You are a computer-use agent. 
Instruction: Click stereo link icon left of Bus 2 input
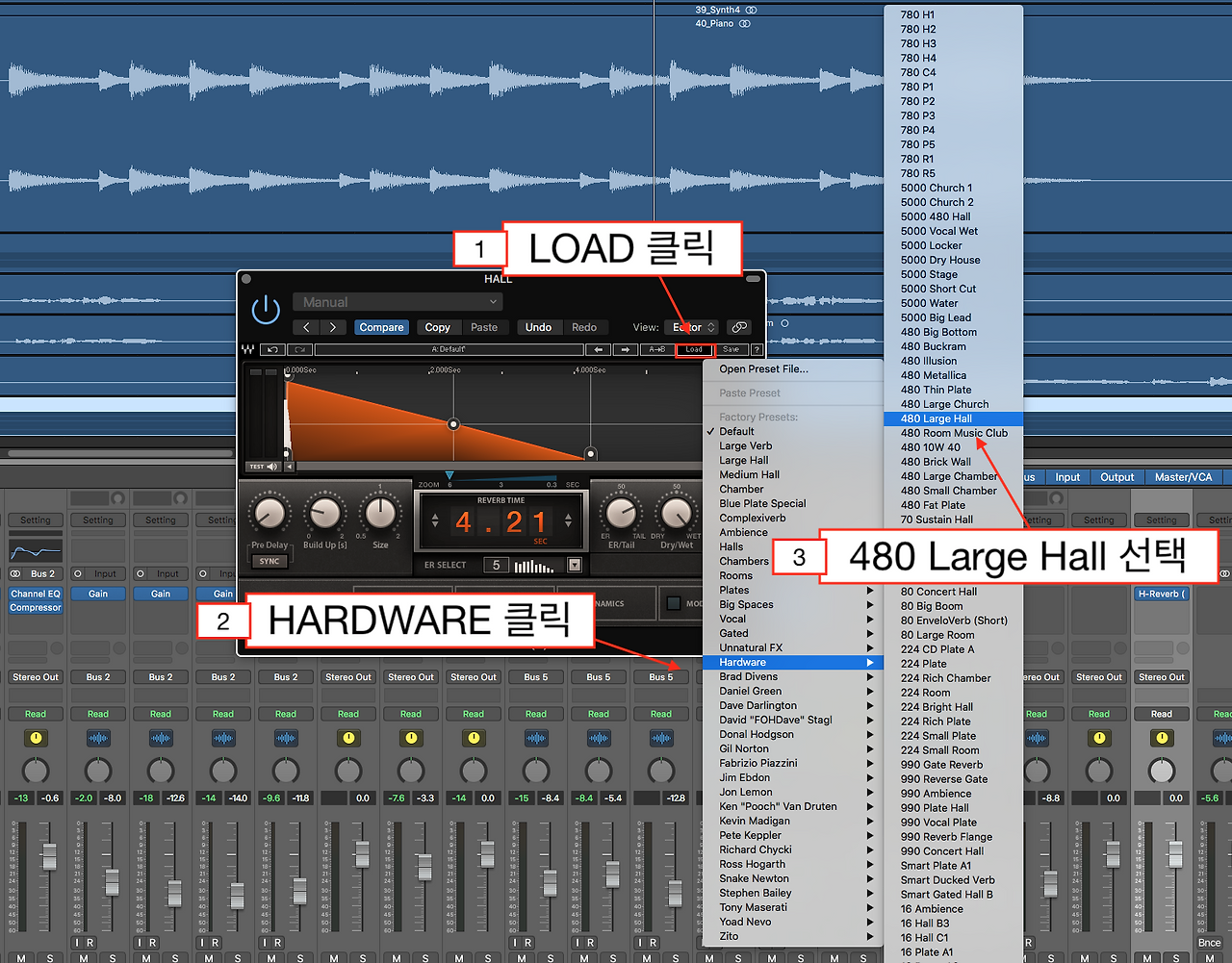click(15, 573)
